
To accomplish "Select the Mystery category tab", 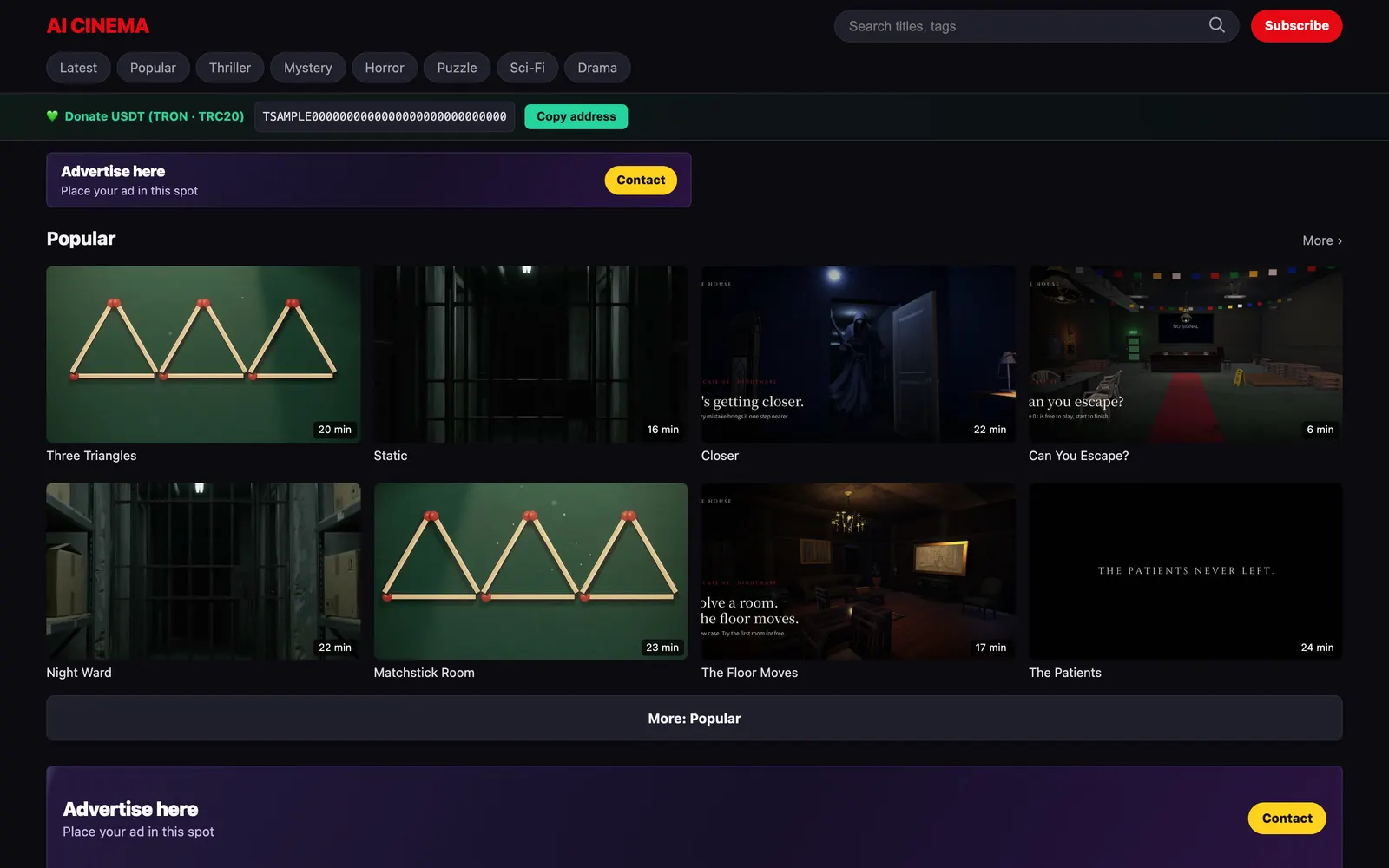I will (x=308, y=68).
